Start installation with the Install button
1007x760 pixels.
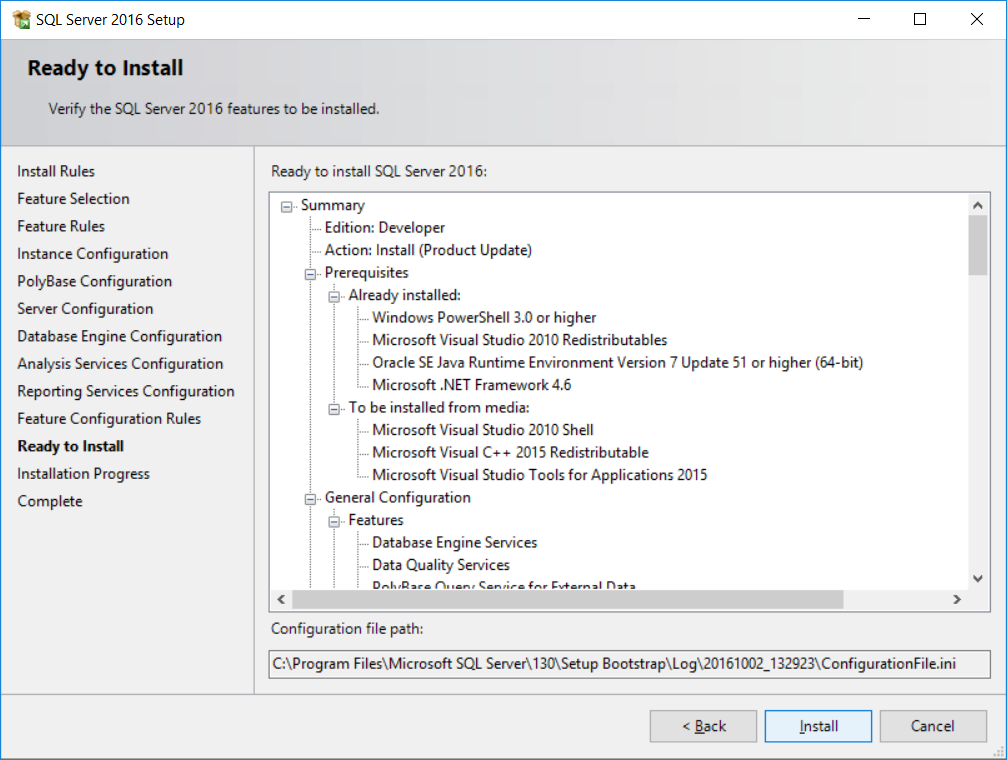(818, 726)
